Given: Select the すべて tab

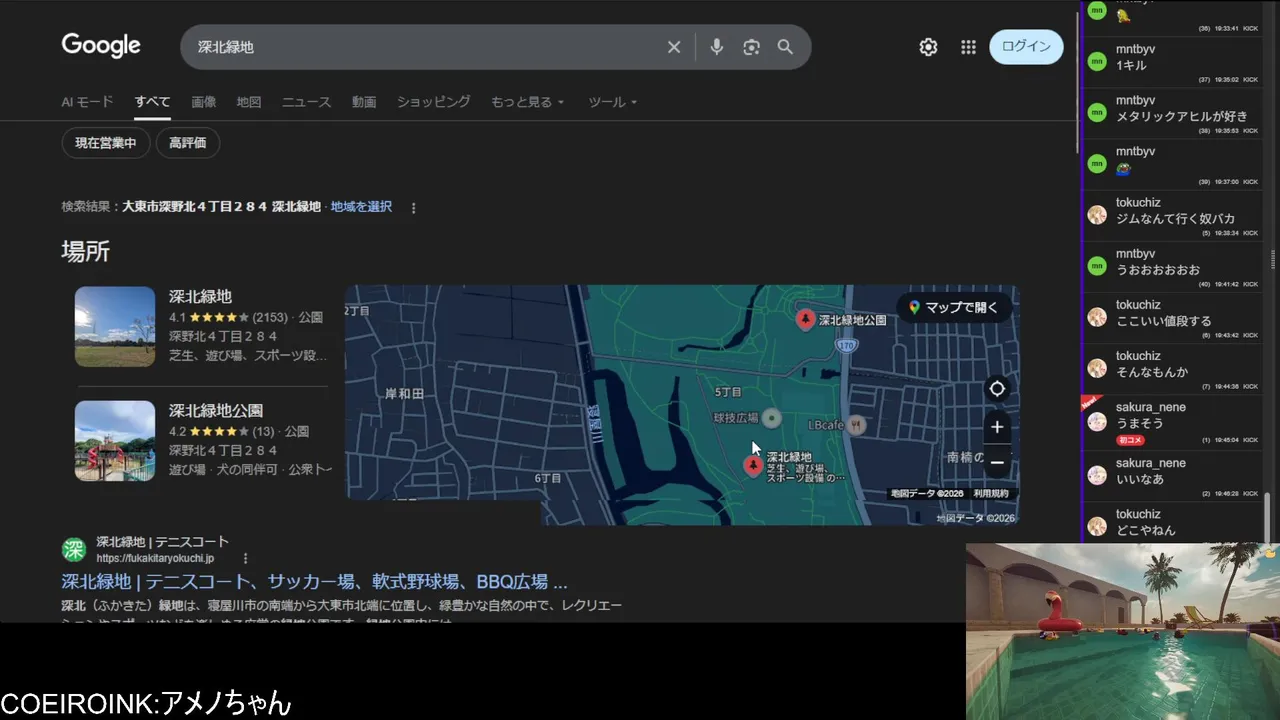Looking at the screenshot, I should [x=153, y=102].
